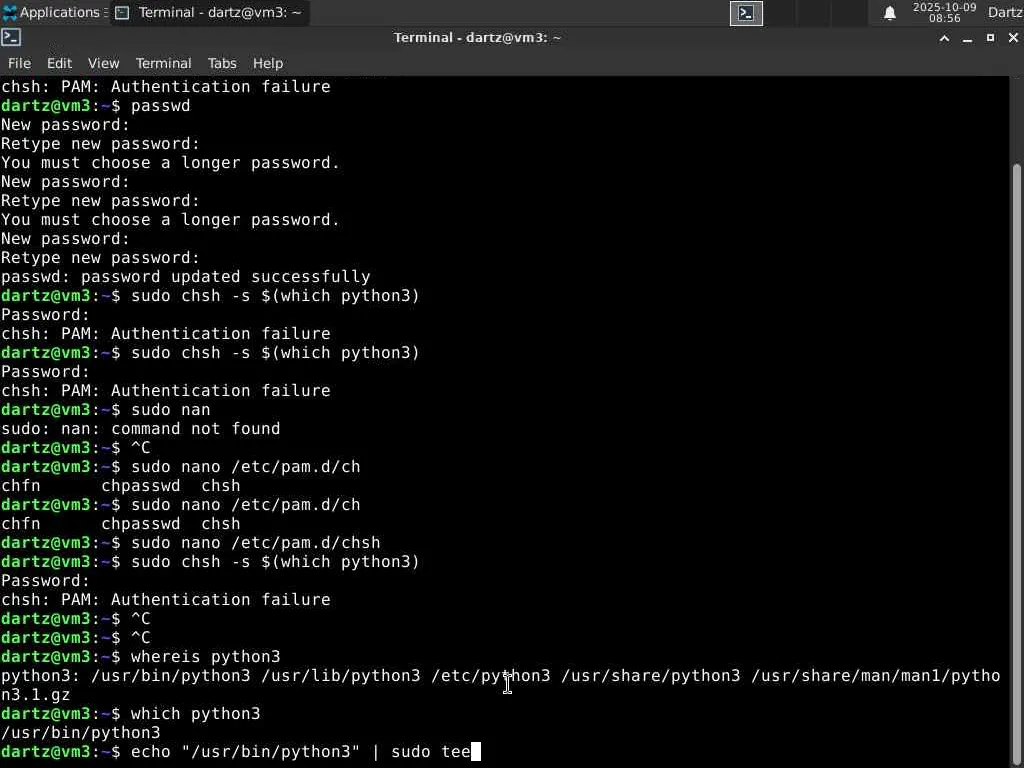Click the date and time clock
Screen dimensions: 1024x768
tap(944, 13)
